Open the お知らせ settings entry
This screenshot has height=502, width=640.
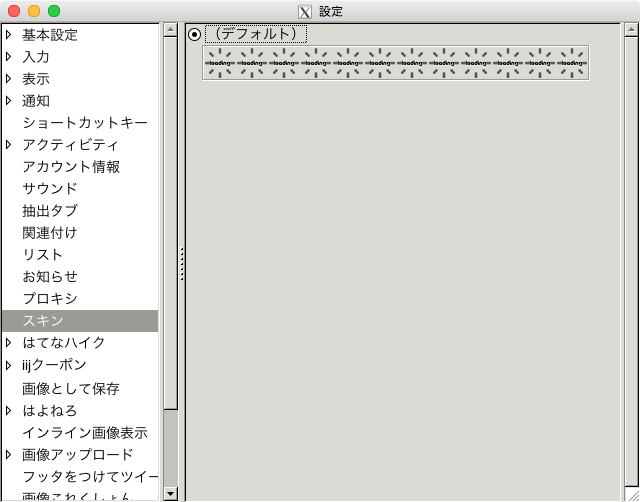[50, 277]
